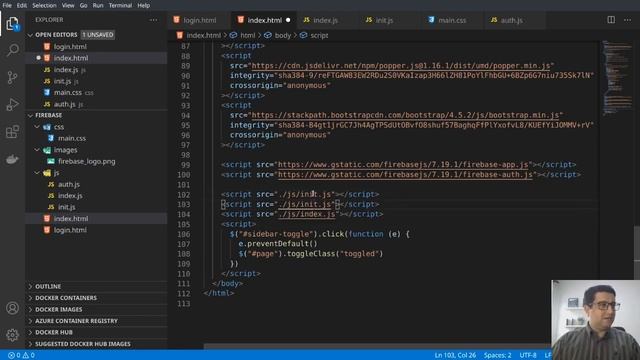Screen dimensions: 640x360
Task: Expand the Docker Hub section
Action: click(96, 332)
